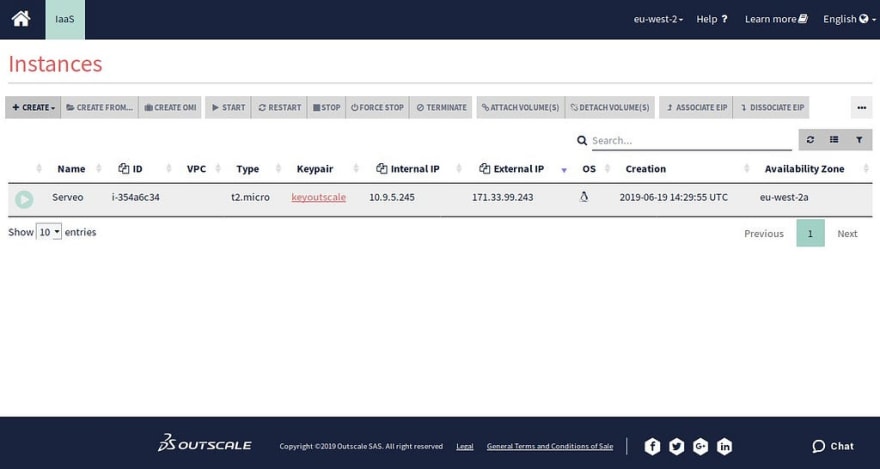Go to the home page icon
The width and height of the screenshot is (880, 469).
[21, 19]
